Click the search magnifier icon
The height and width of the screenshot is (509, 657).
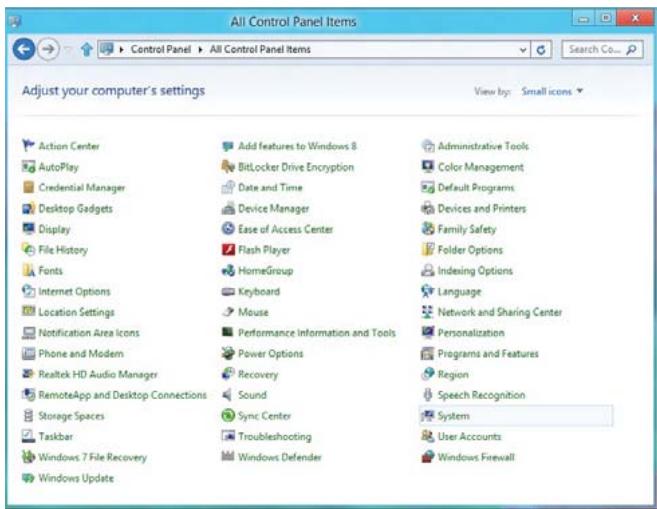point(631,49)
